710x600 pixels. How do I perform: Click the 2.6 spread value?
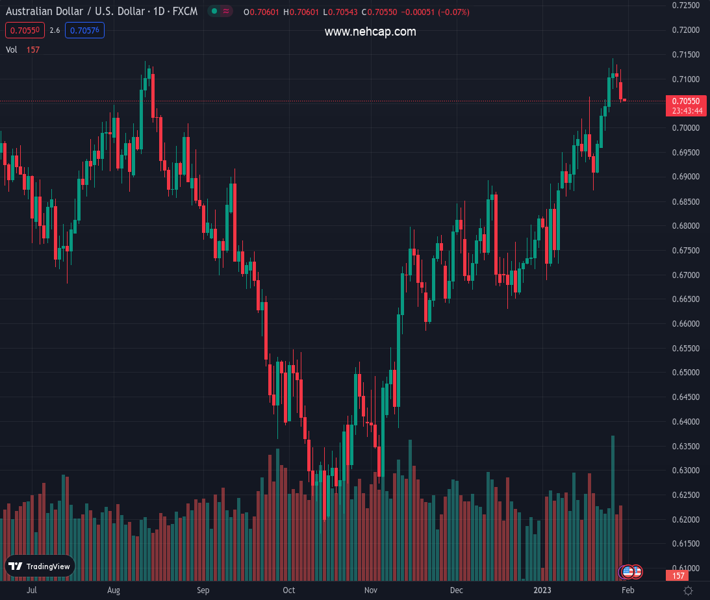click(x=54, y=30)
